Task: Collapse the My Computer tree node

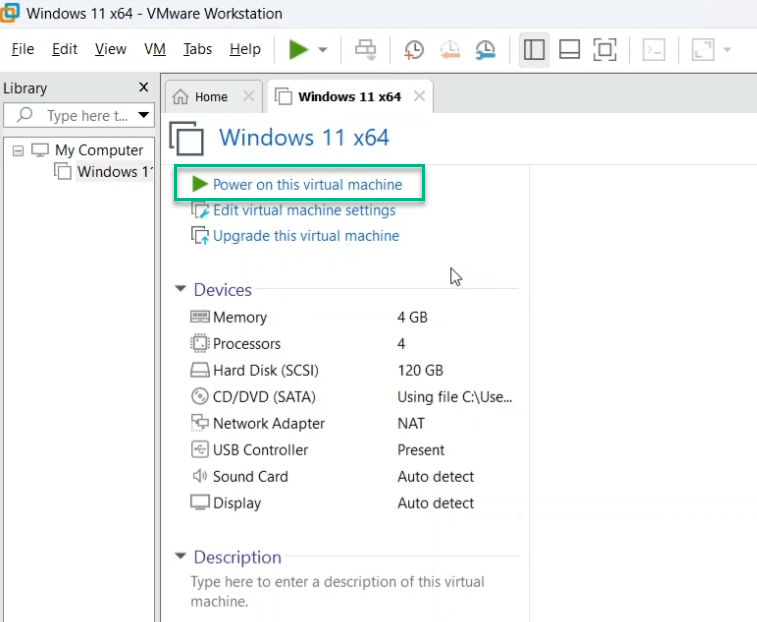Action: (18, 150)
